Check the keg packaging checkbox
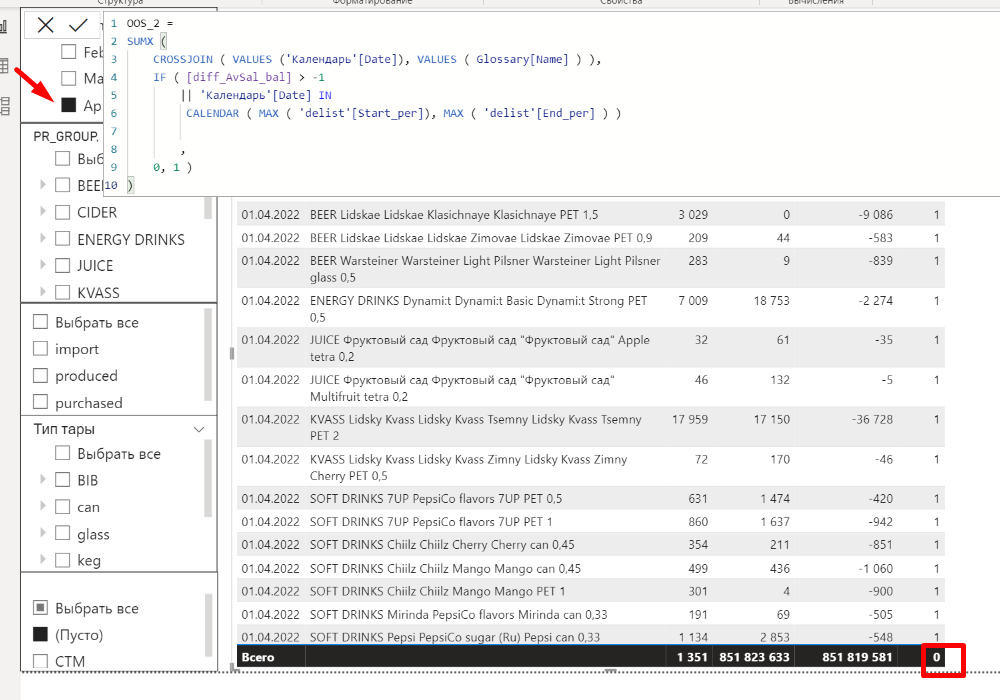The height and width of the screenshot is (700, 1000). point(62,560)
